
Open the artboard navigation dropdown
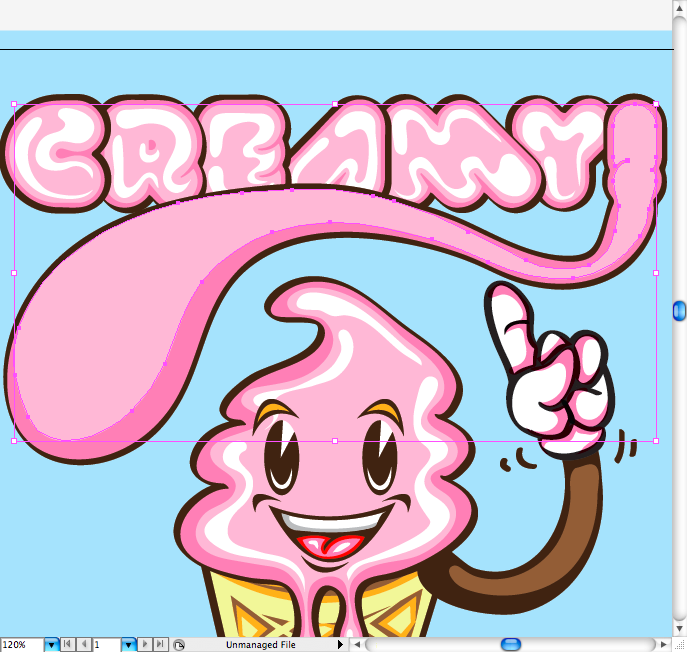coord(128,645)
